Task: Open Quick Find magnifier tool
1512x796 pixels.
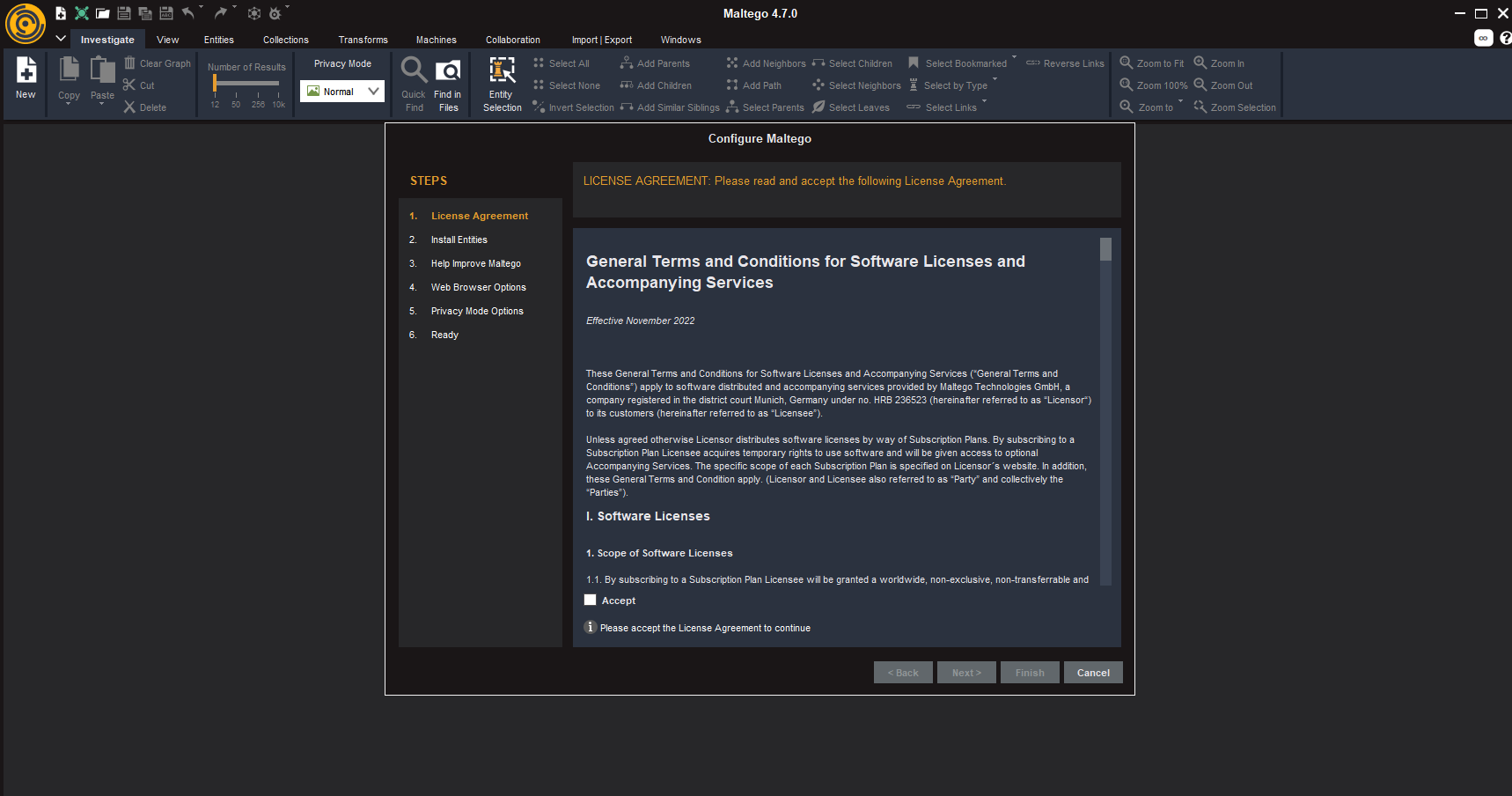Action: [414, 85]
